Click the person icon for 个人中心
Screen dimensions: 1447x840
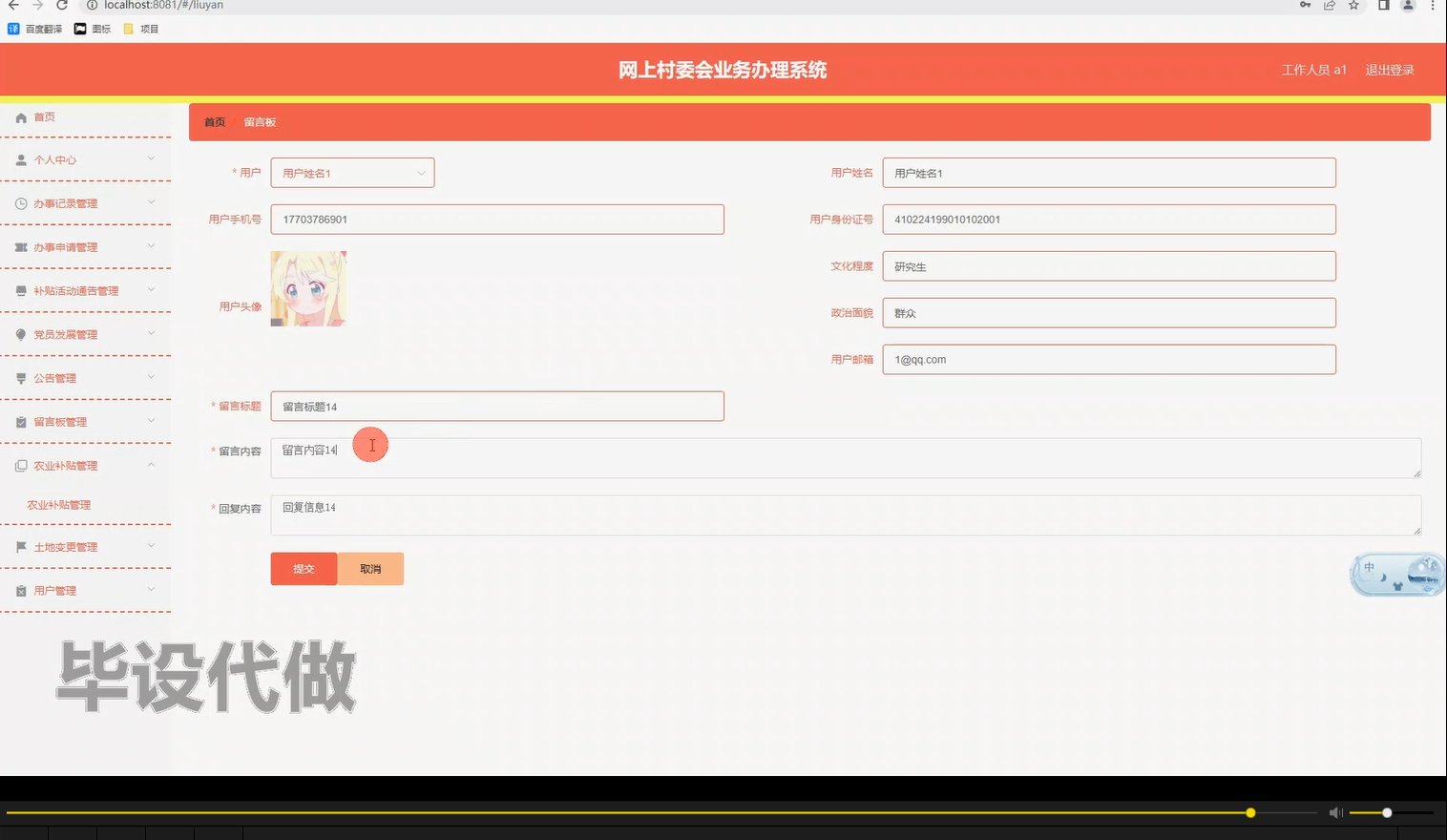click(21, 159)
